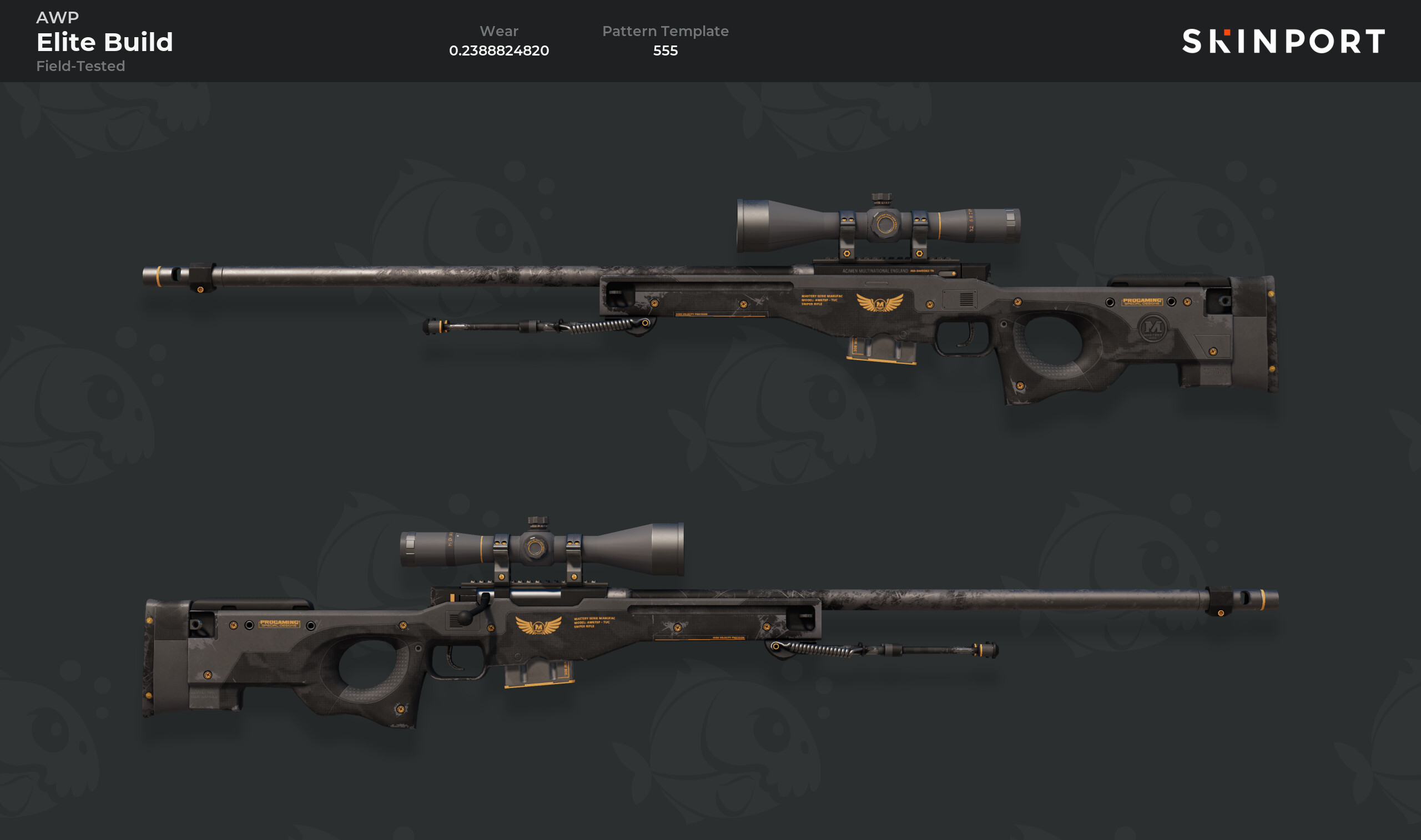Select the pattern template number 555

[x=665, y=50]
